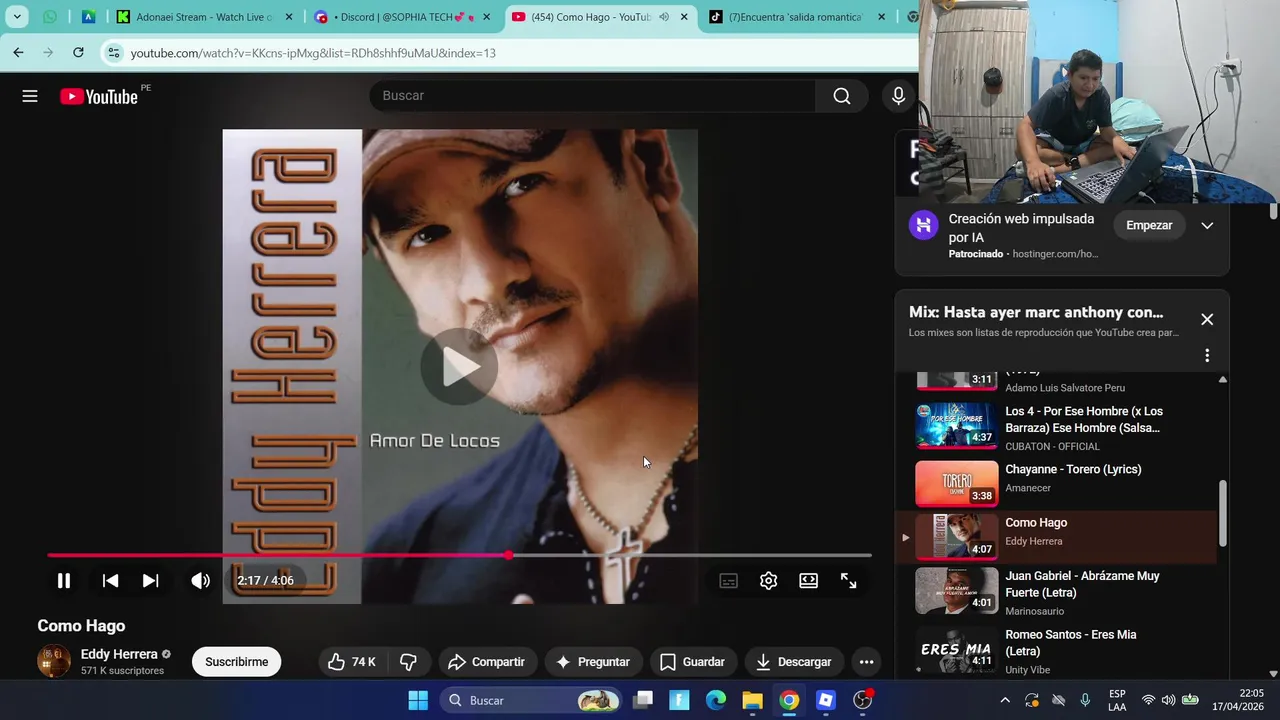The height and width of the screenshot is (720, 1280).
Task: Open OBS Studio from the taskbar
Action: click(x=863, y=700)
